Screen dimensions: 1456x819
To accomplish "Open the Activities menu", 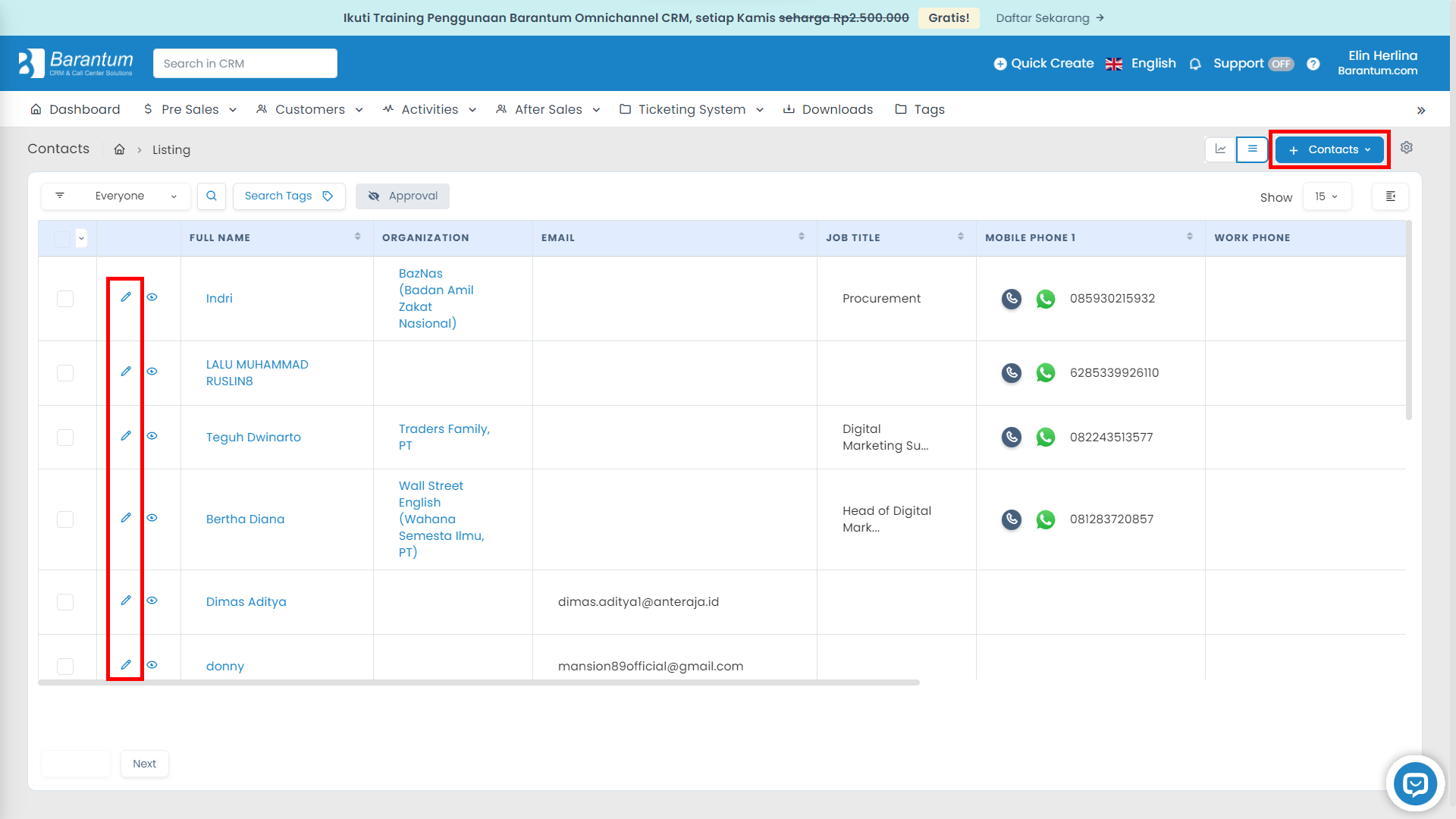I will coord(429,109).
